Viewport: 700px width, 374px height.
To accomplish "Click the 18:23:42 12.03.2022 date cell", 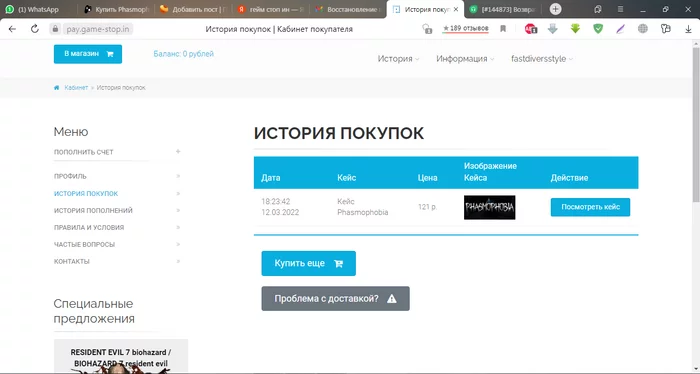I will pos(280,207).
